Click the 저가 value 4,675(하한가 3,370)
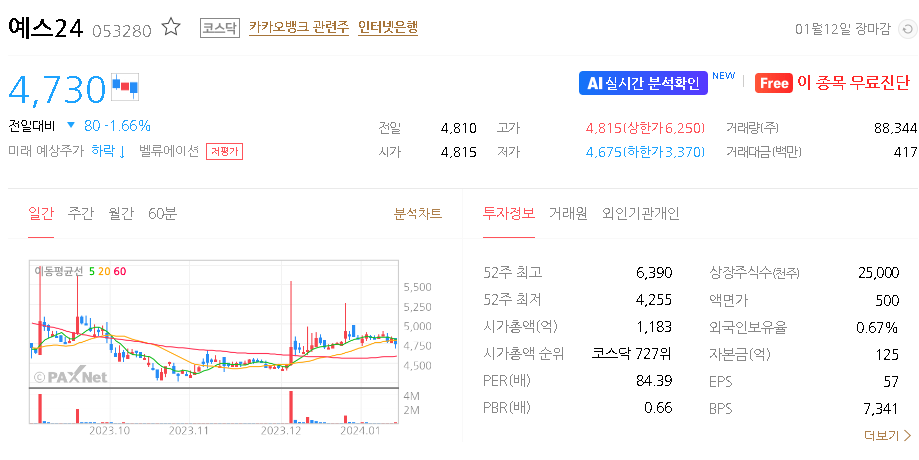 click(x=645, y=152)
